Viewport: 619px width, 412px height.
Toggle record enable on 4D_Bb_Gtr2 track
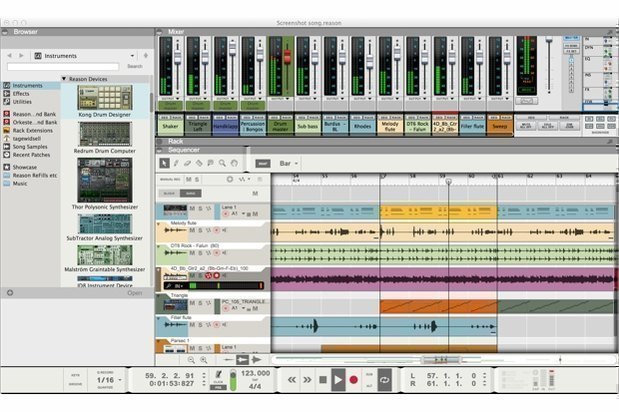point(216,275)
